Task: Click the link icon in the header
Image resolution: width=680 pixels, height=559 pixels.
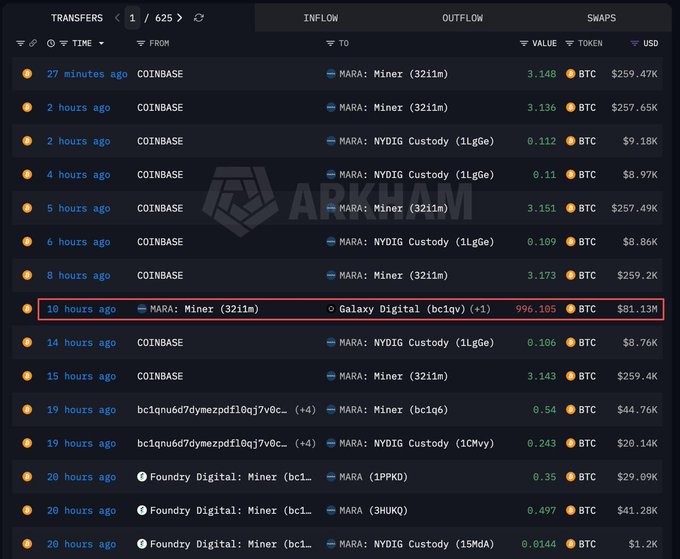Action: (x=33, y=43)
